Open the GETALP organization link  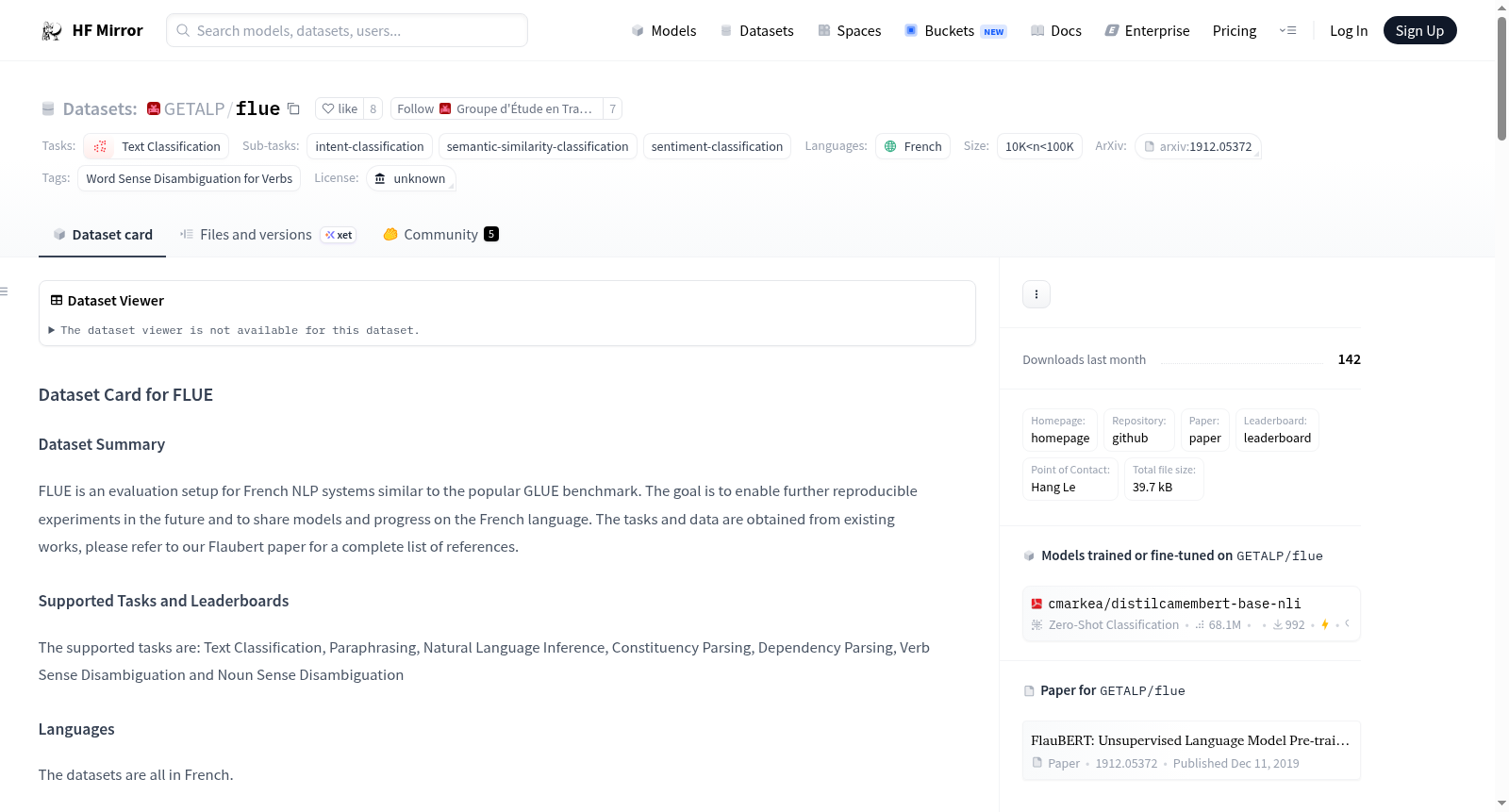tap(194, 108)
